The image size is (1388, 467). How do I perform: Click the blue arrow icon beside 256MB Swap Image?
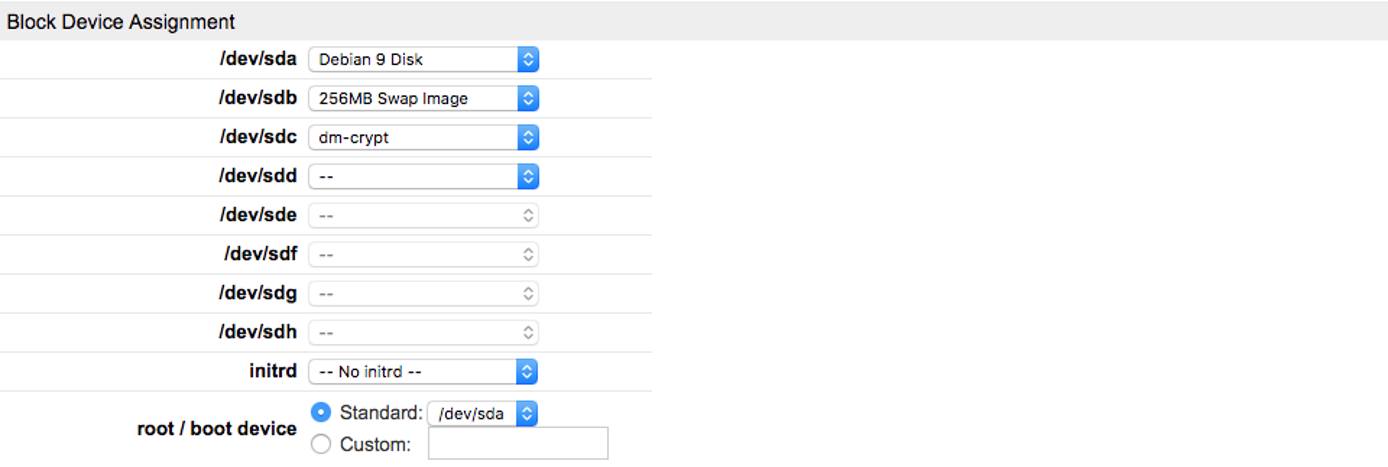[x=528, y=99]
